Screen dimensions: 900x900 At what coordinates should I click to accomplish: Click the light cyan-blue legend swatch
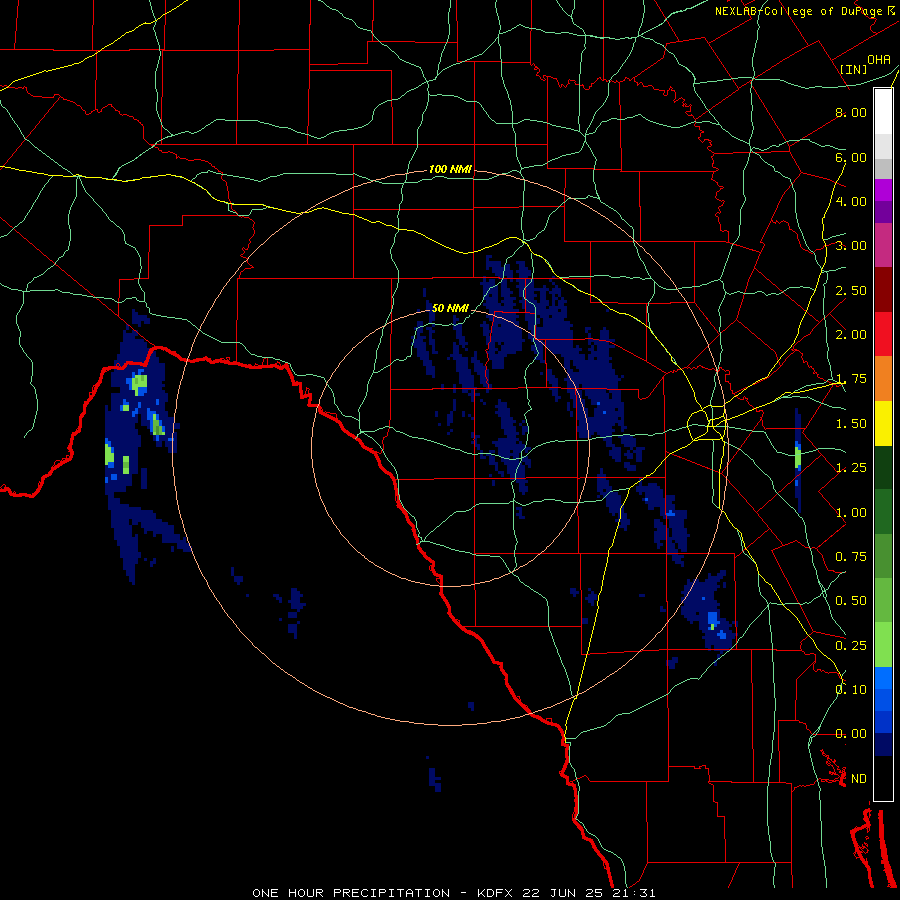[883, 678]
